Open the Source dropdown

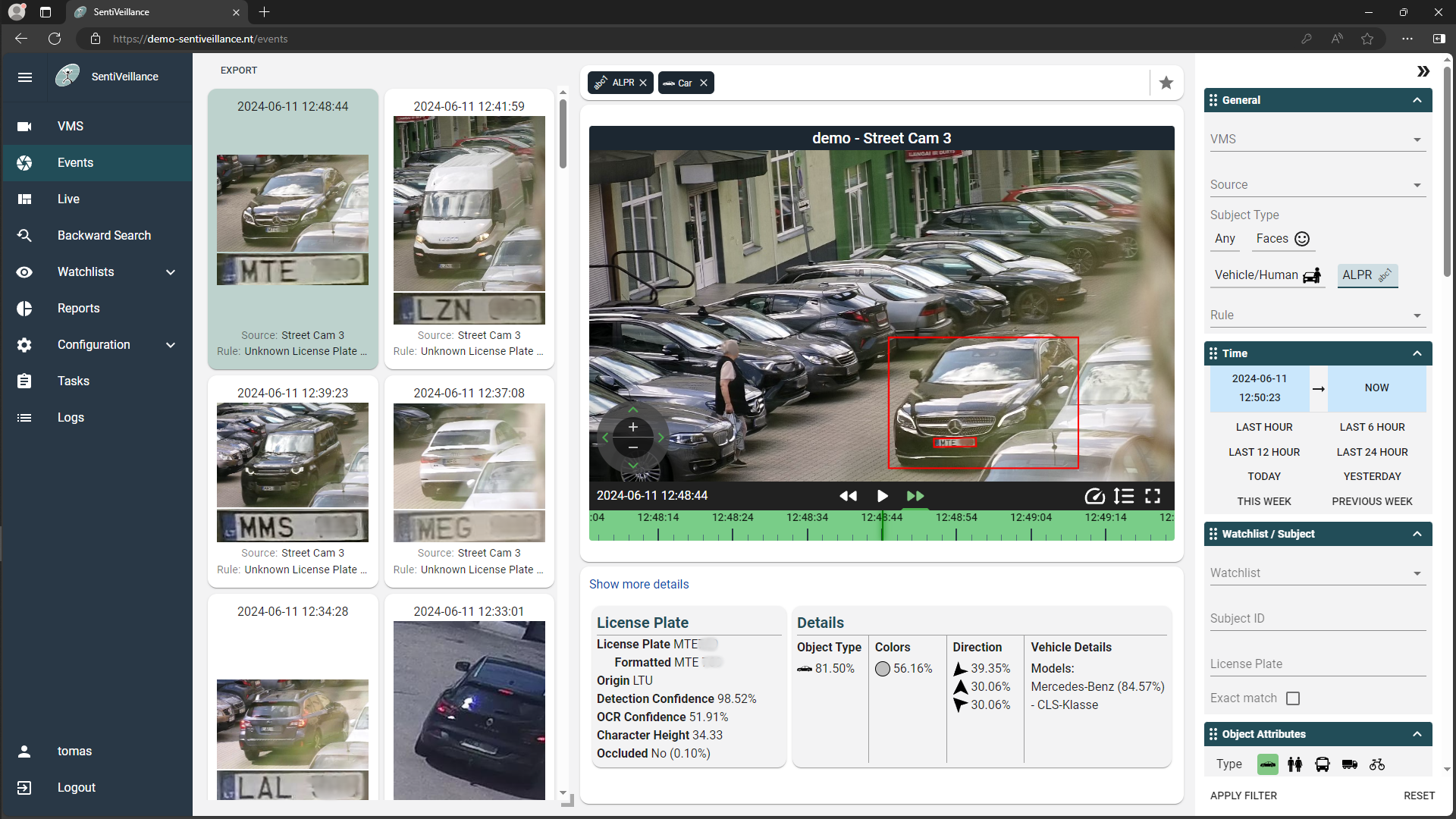[x=1318, y=185]
